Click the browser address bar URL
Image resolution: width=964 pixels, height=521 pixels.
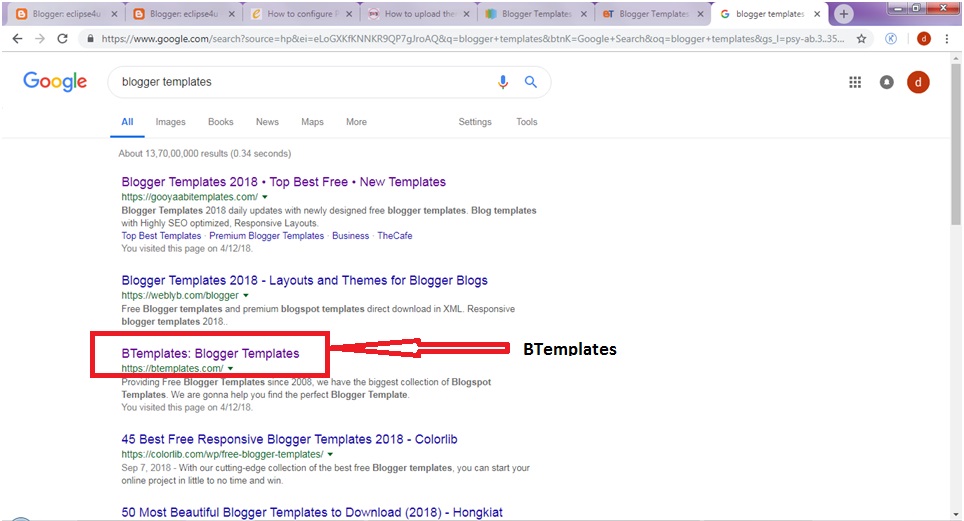coord(472,39)
